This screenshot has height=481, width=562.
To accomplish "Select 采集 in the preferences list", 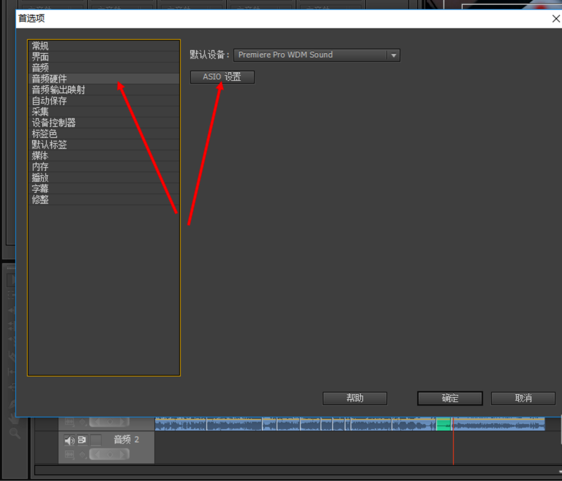I will tap(104, 112).
